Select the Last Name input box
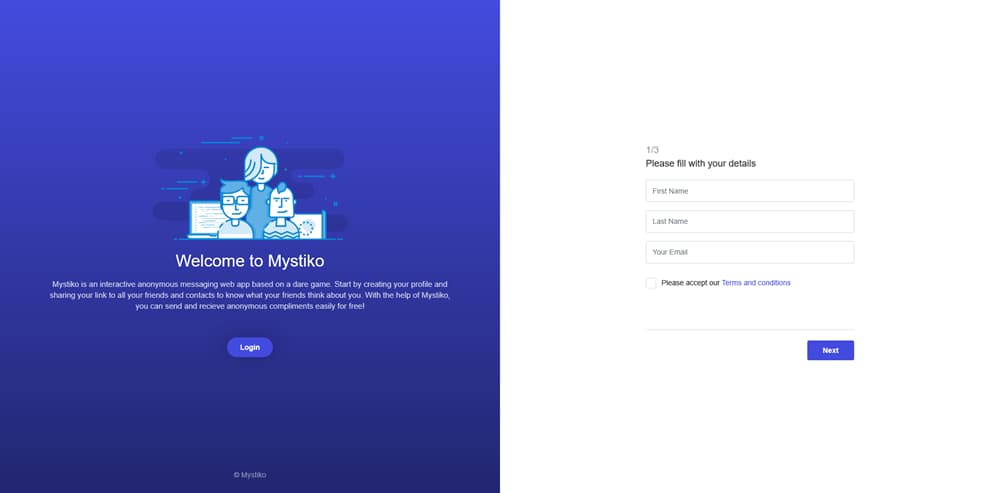This screenshot has width=1000, height=493. pos(749,221)
